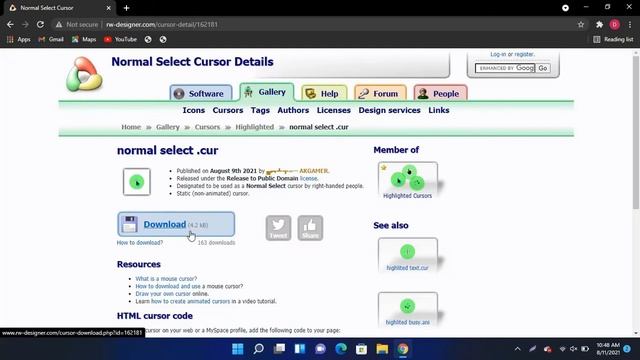Open the Tags submenu link

pos(260,110)
